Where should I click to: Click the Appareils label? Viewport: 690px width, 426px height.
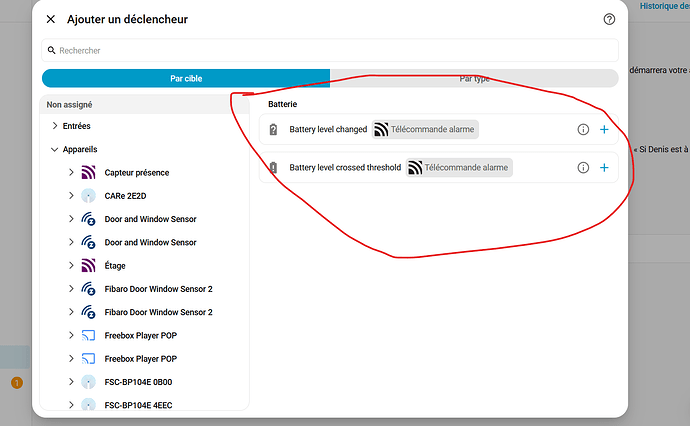(80, 149)
